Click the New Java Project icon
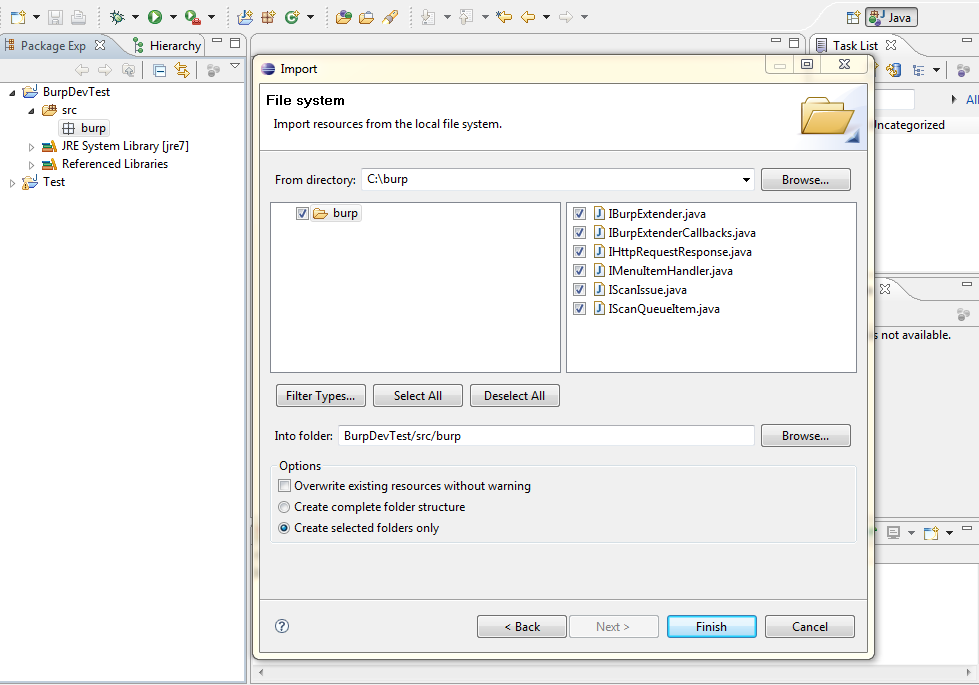Viewport: 979px width, 685px height. pyautogui.click(x=245, y=17)
